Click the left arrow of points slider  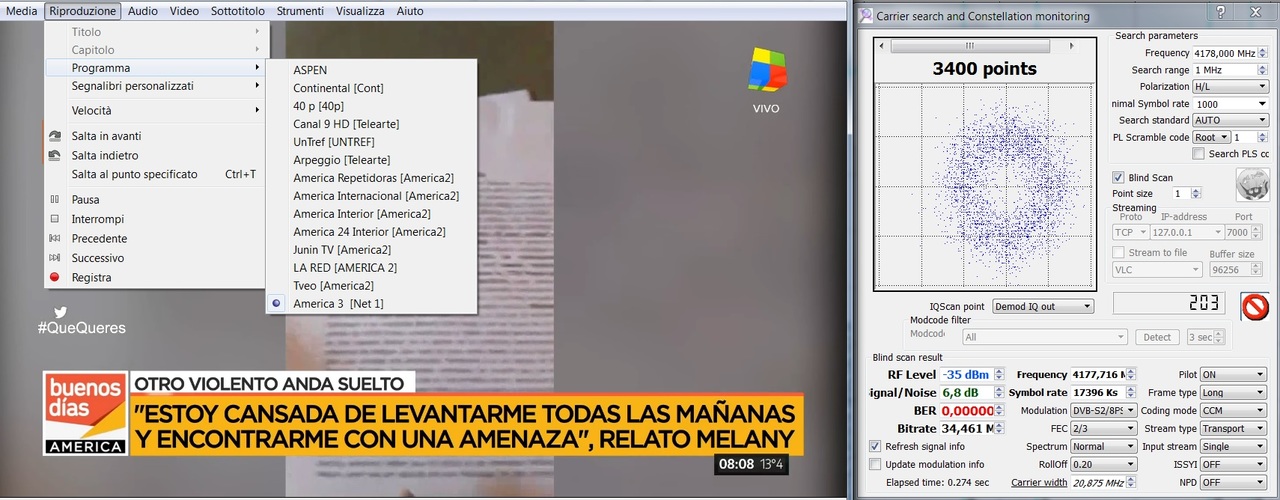coord(881,45)
